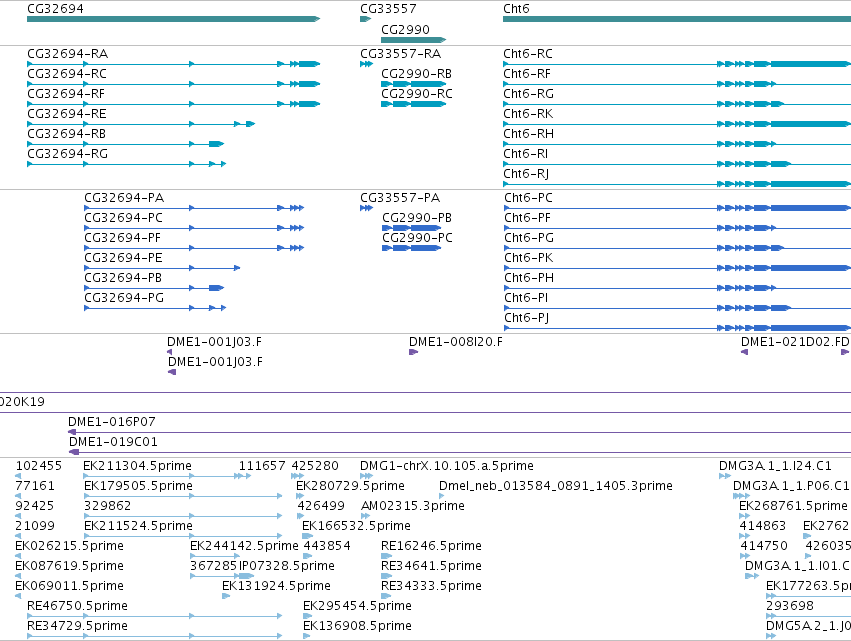851x641 pixels.
Task: Select transcript CG32694-RA
Action: [174, 64]
